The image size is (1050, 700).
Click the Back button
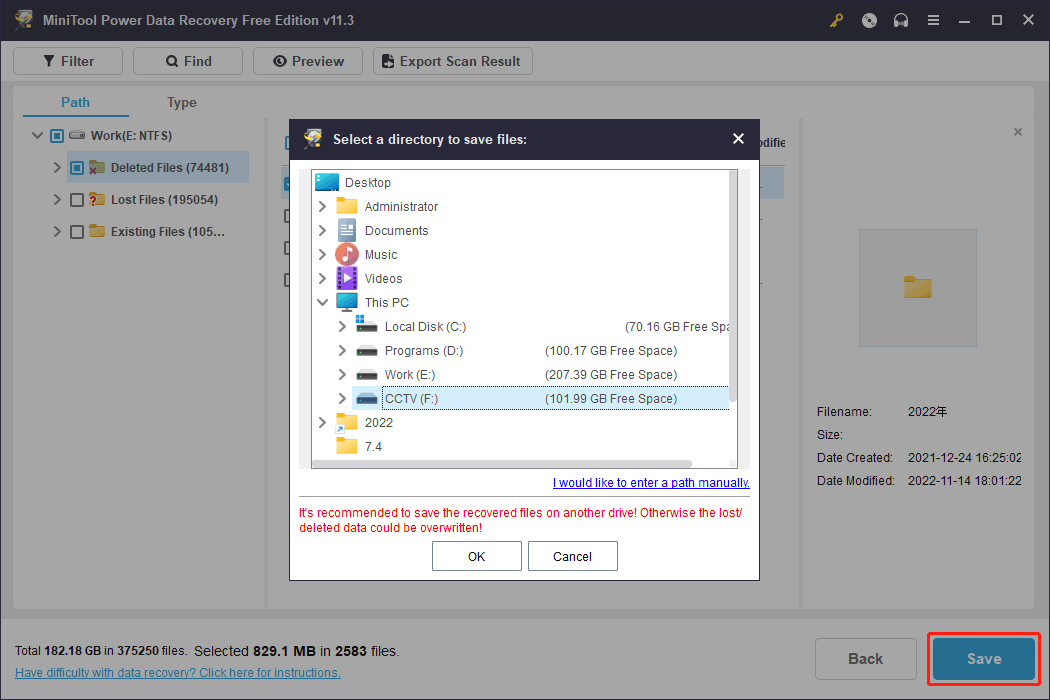tap(866, 659)
